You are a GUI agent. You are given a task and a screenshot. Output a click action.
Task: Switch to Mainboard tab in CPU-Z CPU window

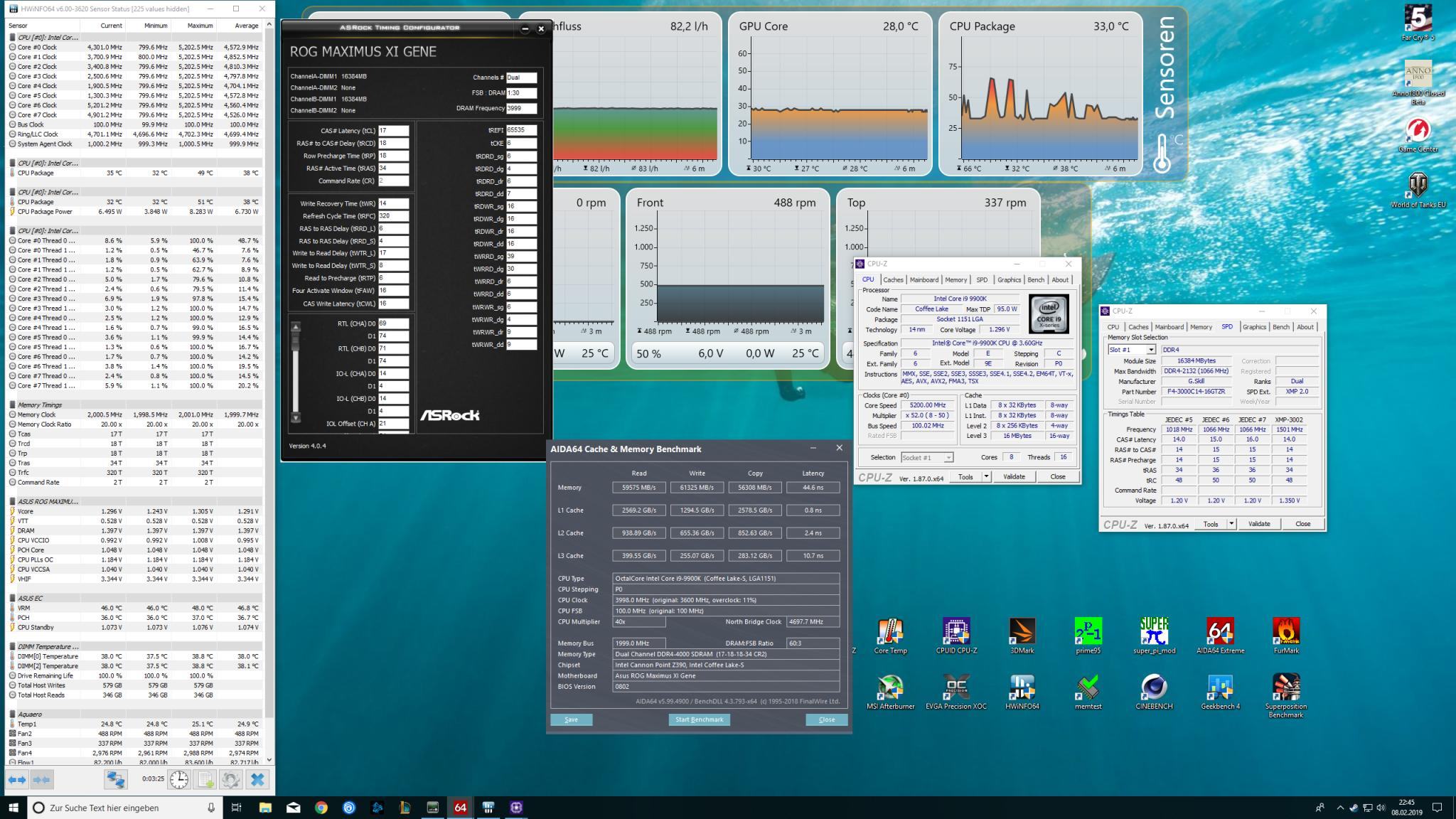point(924,280)
